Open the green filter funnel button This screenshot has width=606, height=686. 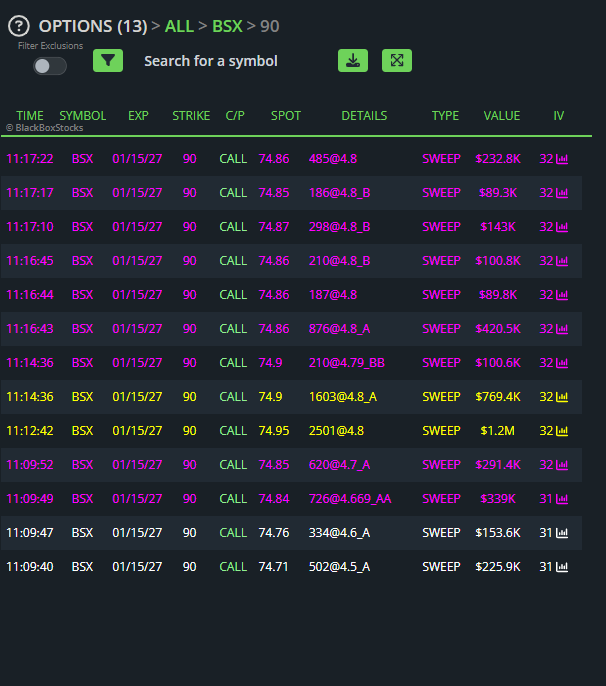point(108,60)
